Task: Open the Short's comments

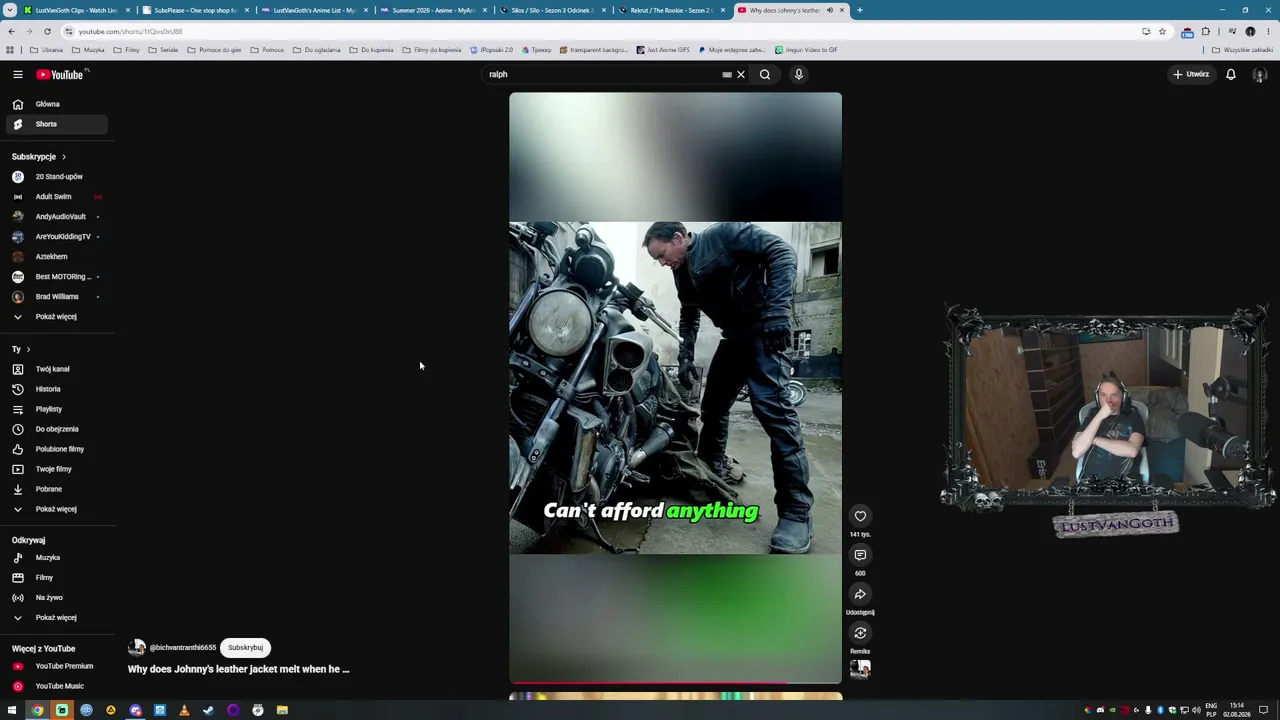Action: coord(860,555)
